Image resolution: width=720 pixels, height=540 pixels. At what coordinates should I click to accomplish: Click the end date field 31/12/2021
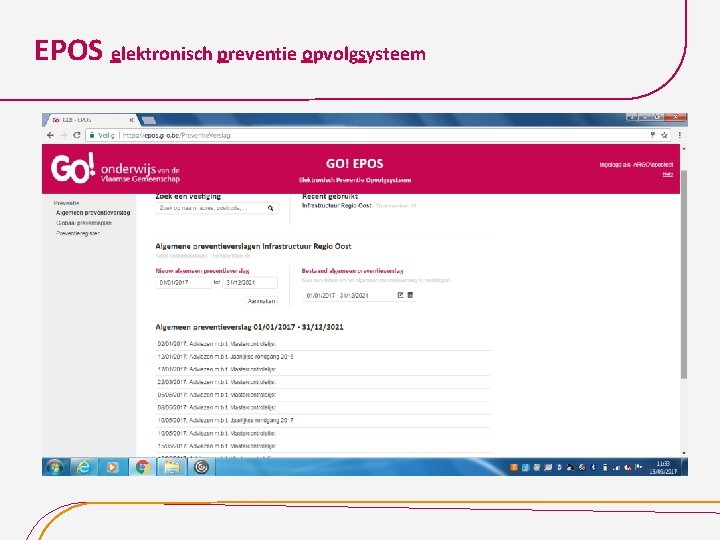[x=250, y=282]
